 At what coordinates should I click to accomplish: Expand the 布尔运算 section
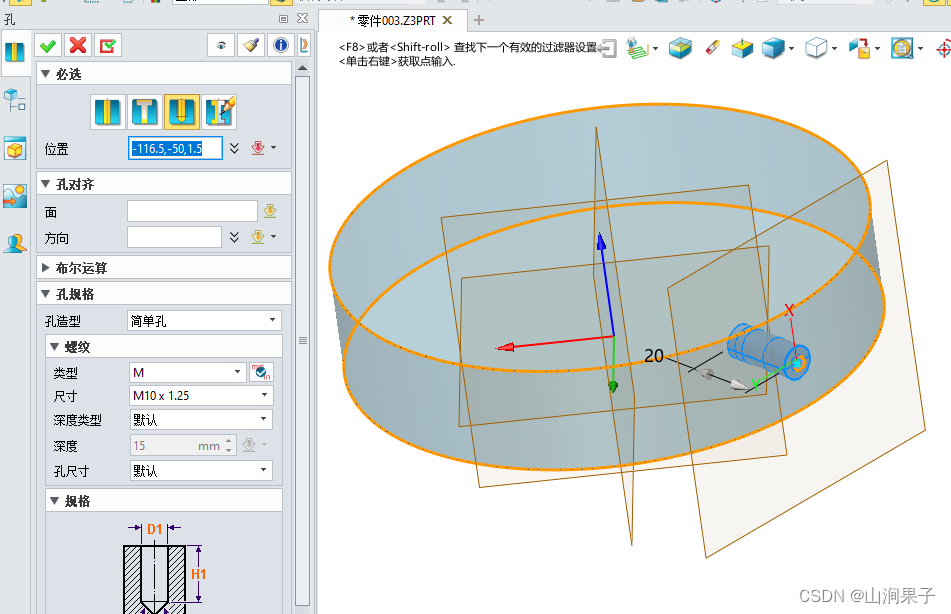[x=45, y=268]
